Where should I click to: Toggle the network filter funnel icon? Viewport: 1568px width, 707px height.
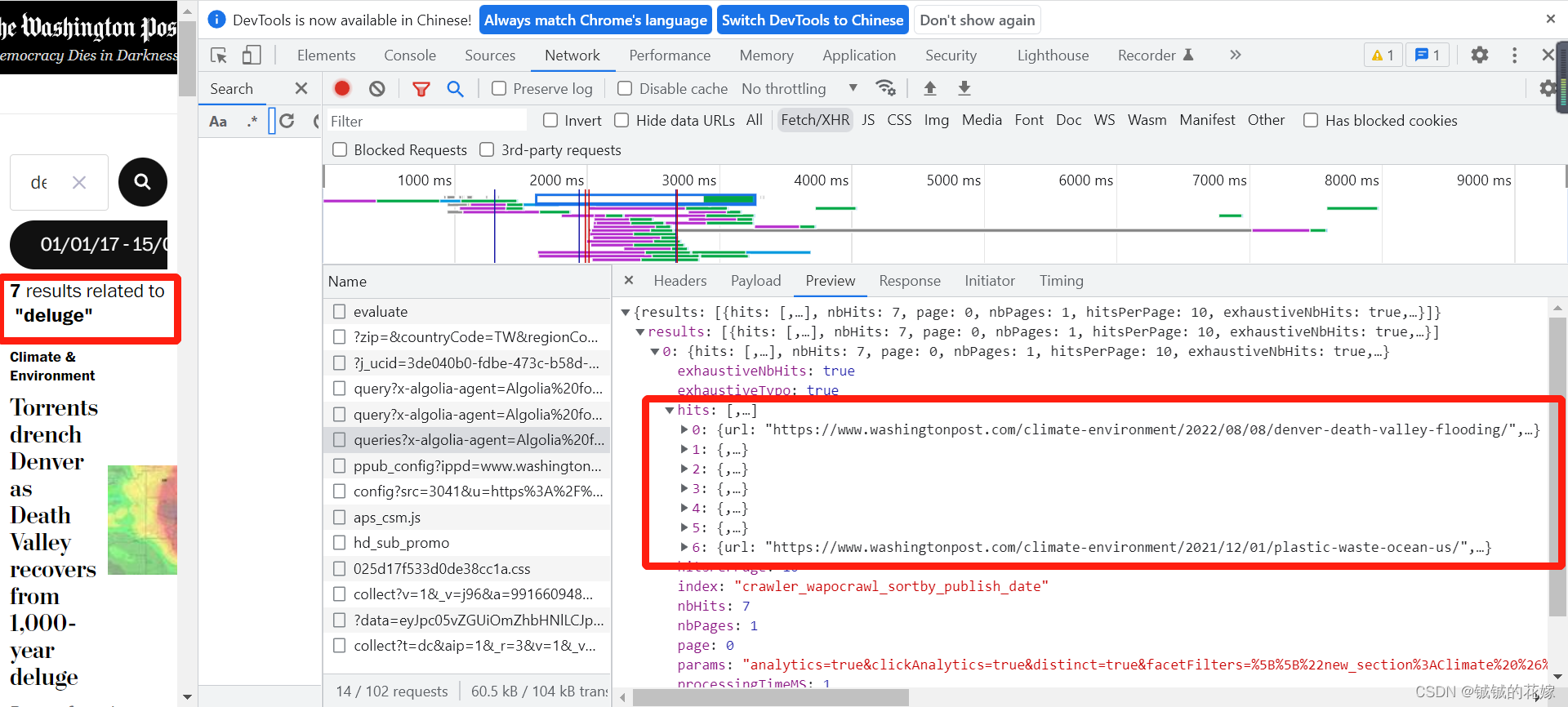tap(421, 88)
